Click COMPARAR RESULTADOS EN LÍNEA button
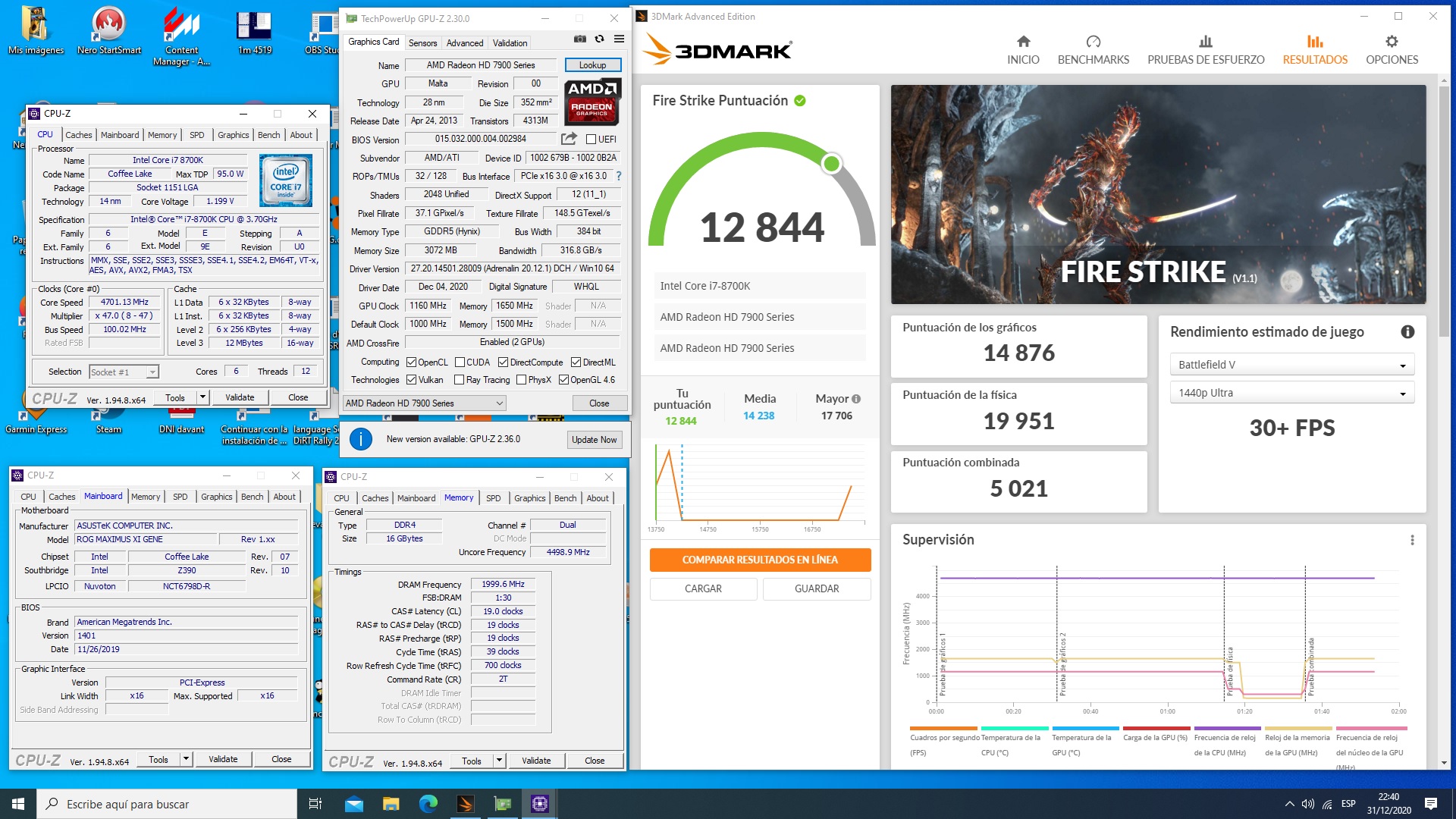 [760, 560]
